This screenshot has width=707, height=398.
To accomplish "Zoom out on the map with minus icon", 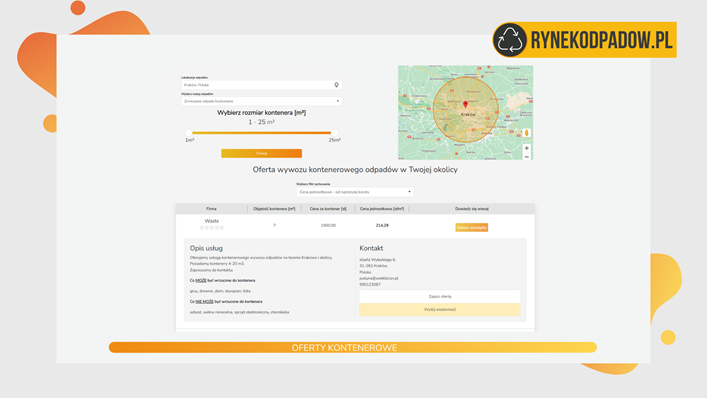I will click(x=526, y=156).
